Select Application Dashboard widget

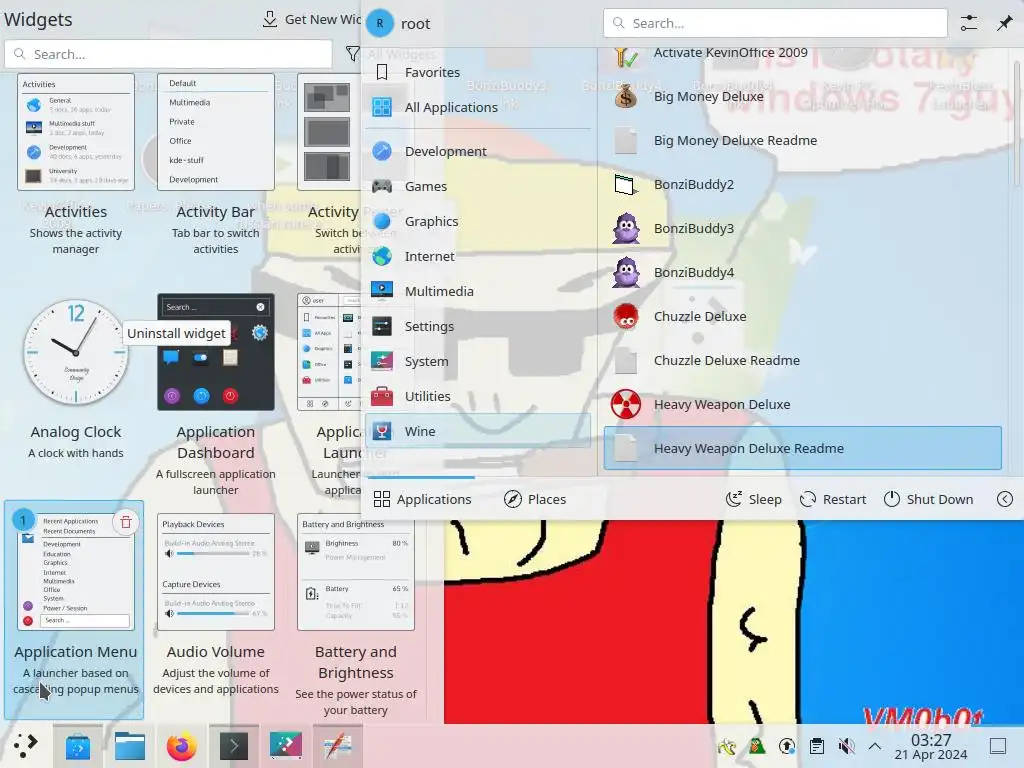pyautogui.click(x=216, y=395)
